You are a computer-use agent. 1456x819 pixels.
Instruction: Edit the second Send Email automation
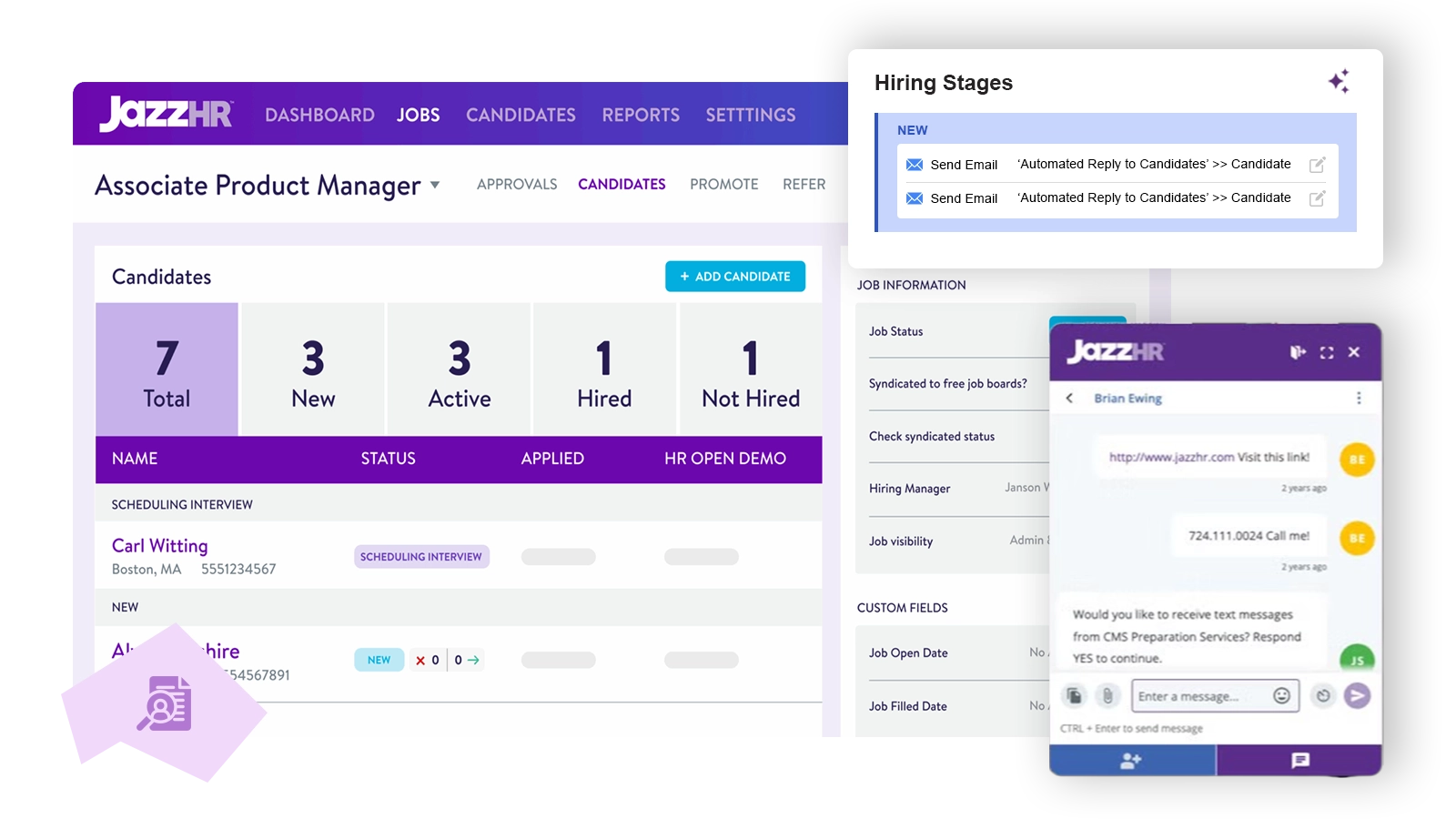[x=1317, y=198]
